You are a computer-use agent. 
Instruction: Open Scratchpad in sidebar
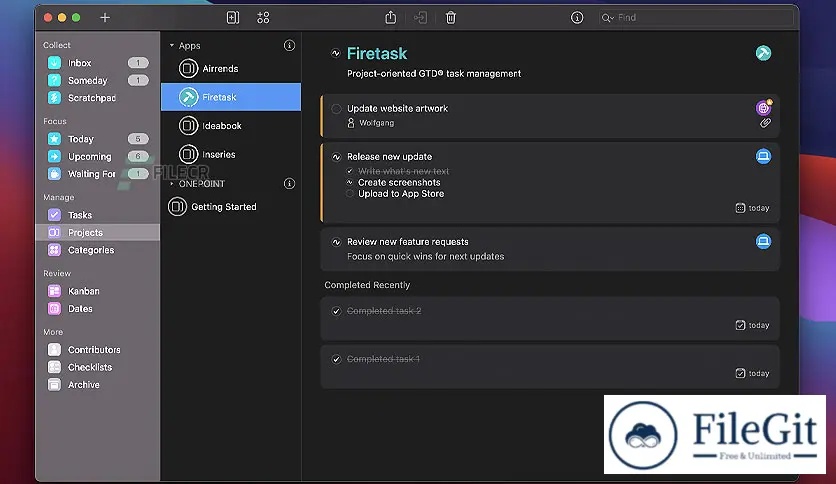98,98
